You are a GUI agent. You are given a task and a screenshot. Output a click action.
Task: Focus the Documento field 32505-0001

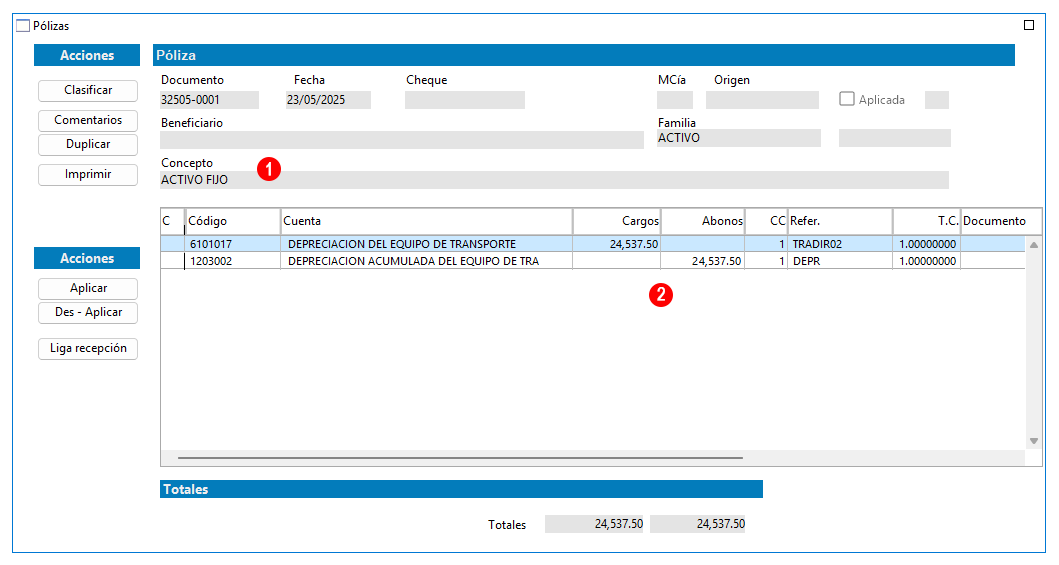point(209,100)
